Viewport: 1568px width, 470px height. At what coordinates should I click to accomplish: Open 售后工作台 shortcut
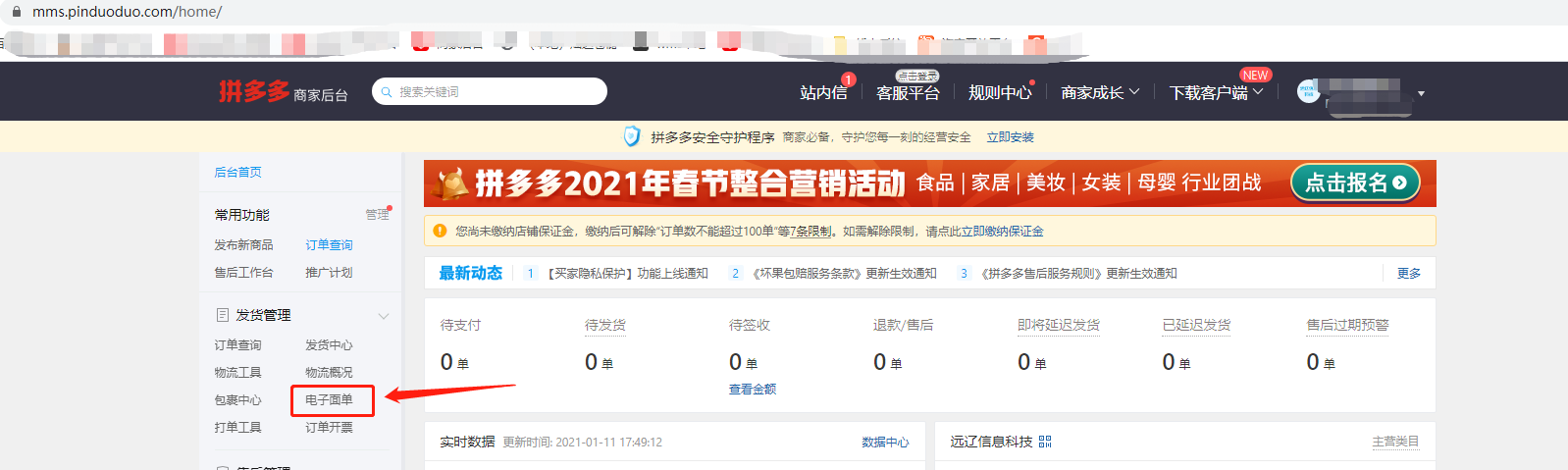coord(243,272)
